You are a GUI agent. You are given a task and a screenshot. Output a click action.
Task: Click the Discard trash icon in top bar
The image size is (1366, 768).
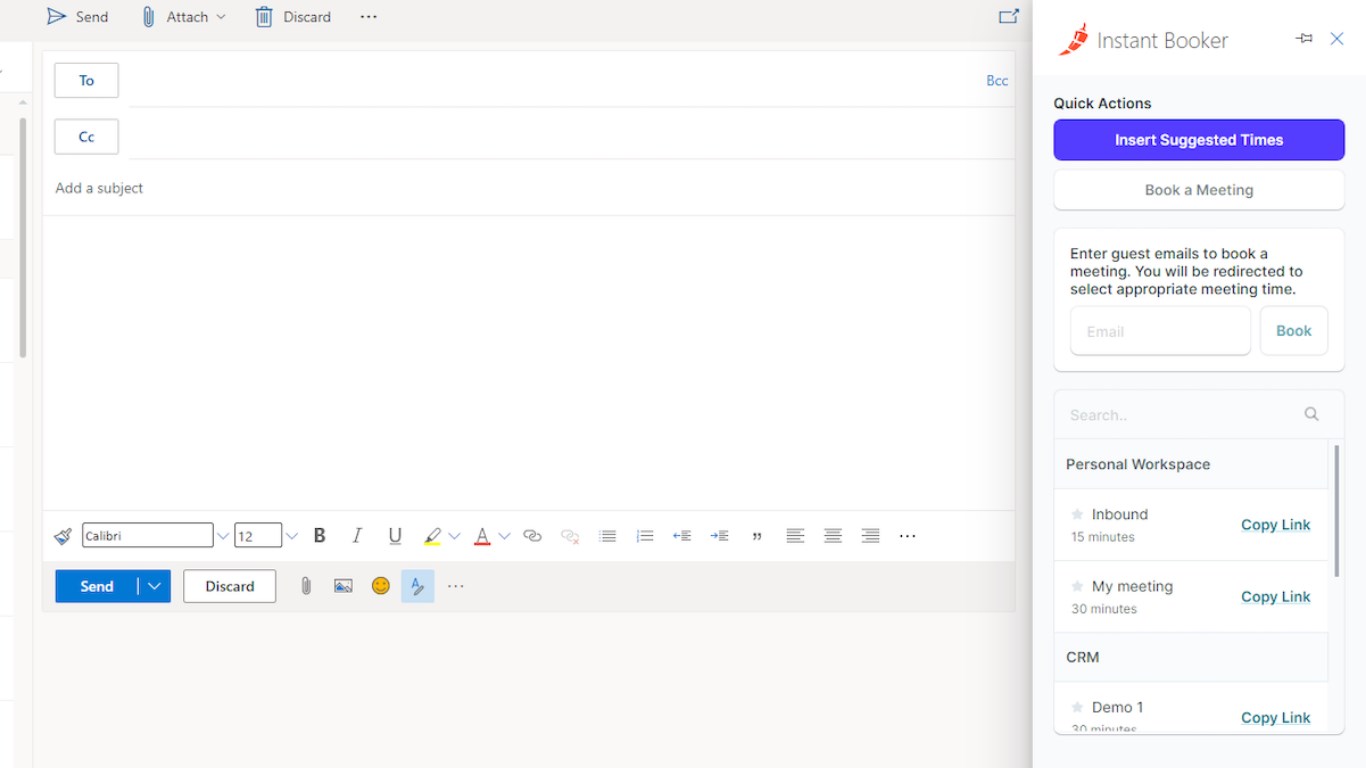264,17
